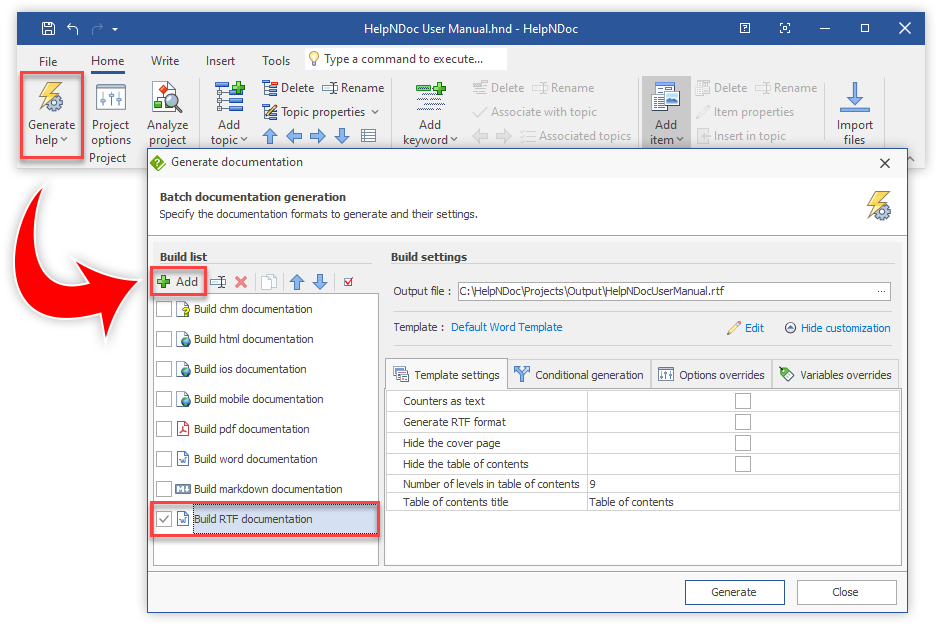Click the Redo arrow in title bar
The image size is (938, 626).
(97, 28)
